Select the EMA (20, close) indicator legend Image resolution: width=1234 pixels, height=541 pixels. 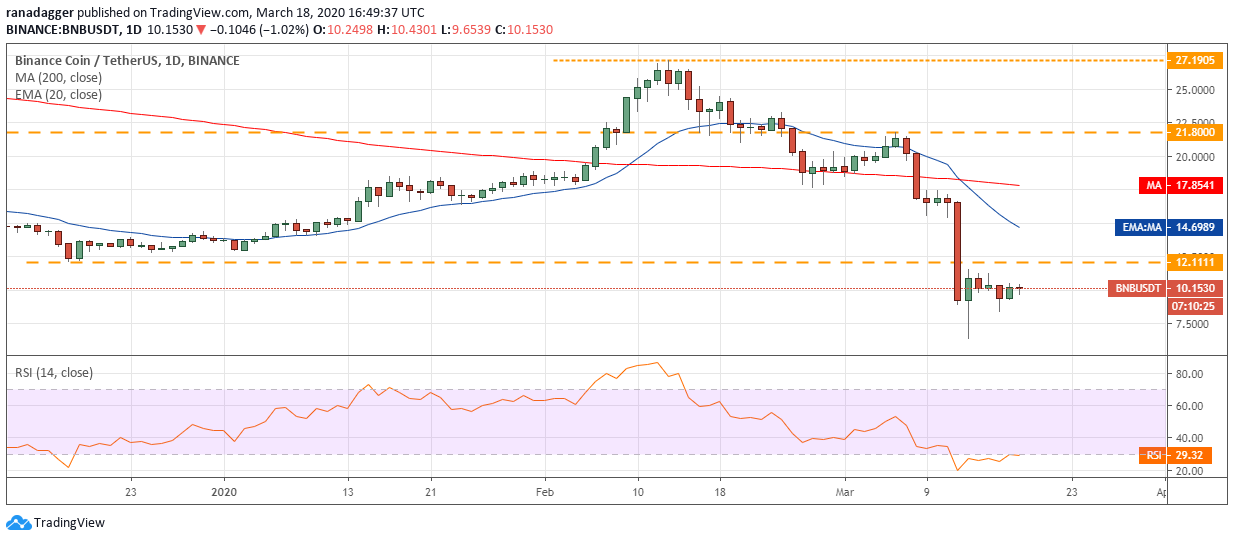(x=58, y=94)
